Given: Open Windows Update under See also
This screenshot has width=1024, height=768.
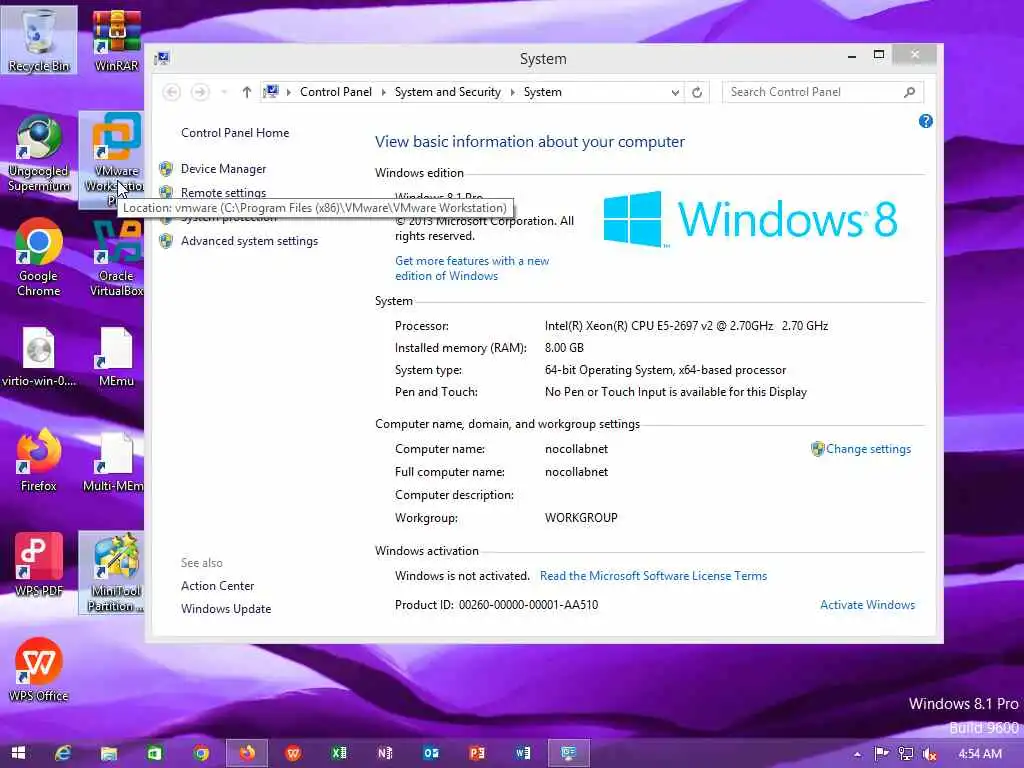Looking at the screenshot, I should [226, 609].
